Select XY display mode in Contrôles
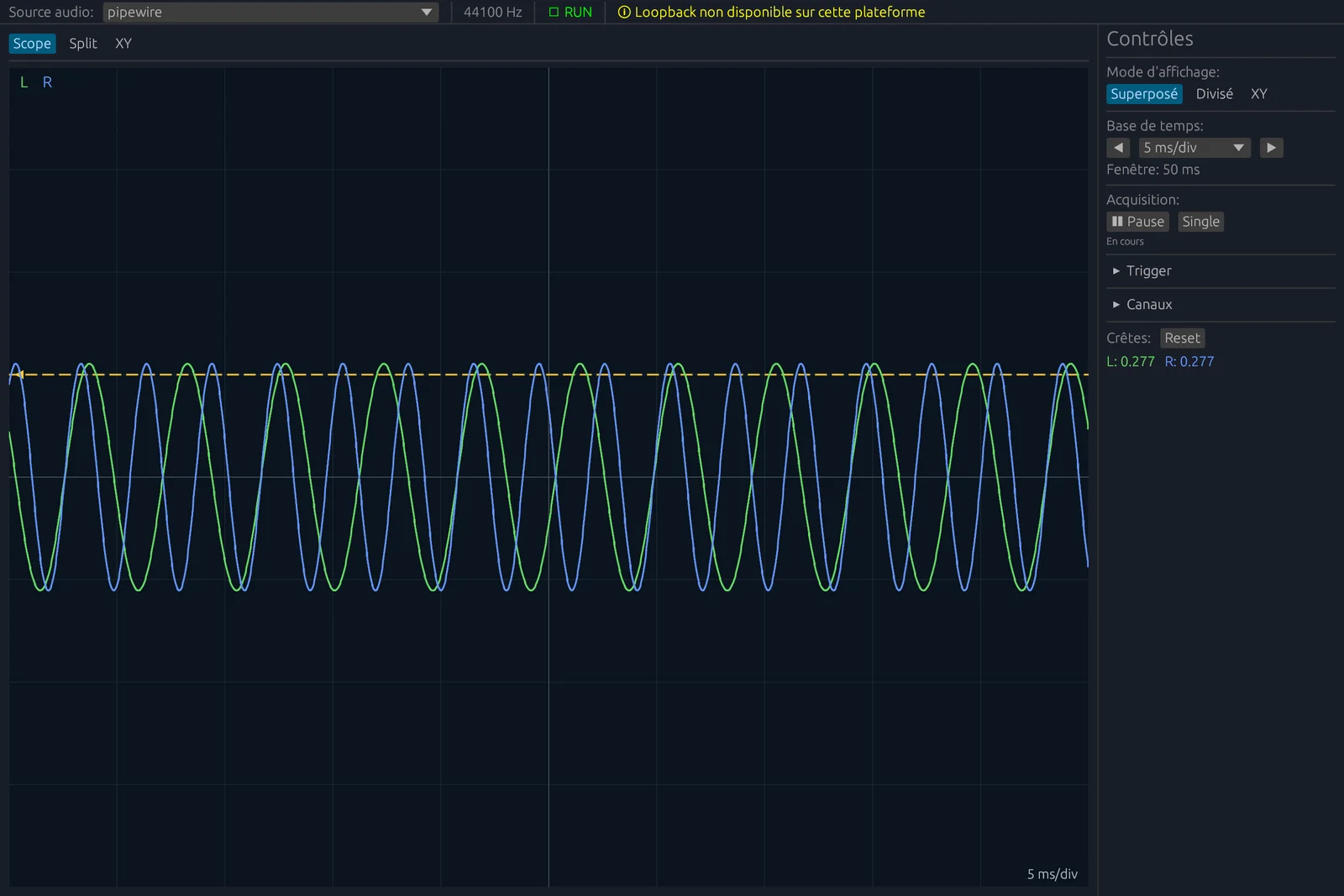1344x896 pixels. (x=1258, y=94)
